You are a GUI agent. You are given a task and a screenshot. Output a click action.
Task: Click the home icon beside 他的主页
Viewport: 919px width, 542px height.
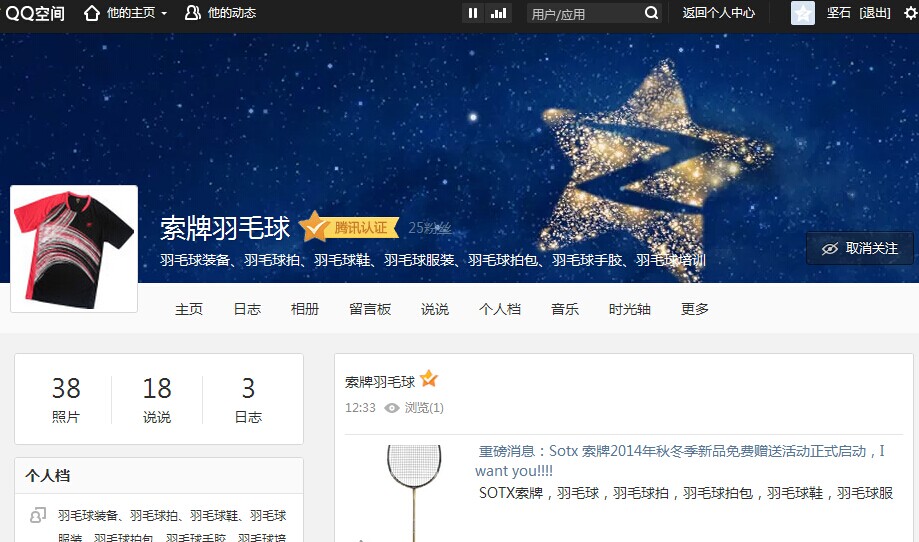[x=92, y=13]
